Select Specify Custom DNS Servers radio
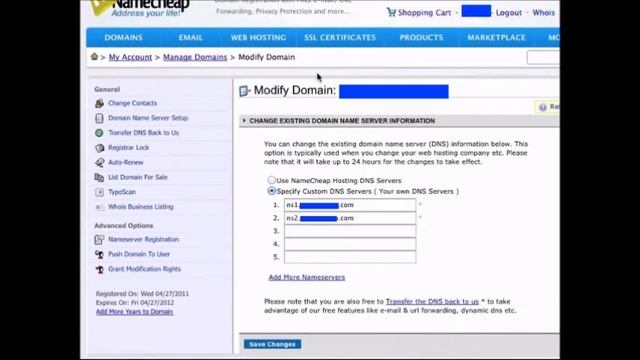The width and height of the screenshot is (640, 360). [x=271, y=191]
